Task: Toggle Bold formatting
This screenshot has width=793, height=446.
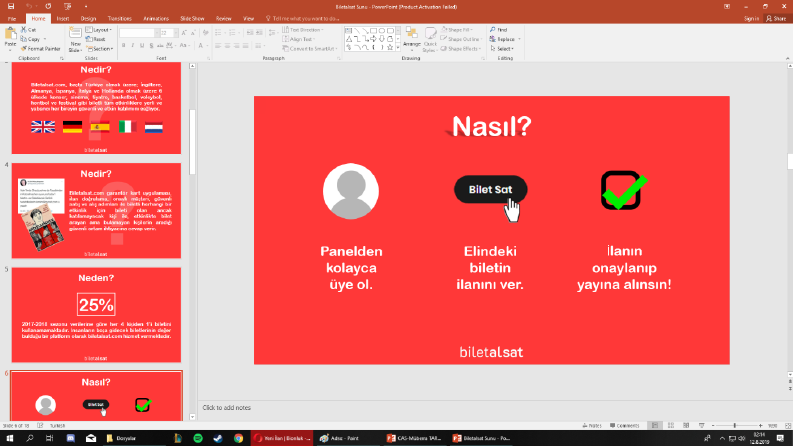Action: click(123, 46)
